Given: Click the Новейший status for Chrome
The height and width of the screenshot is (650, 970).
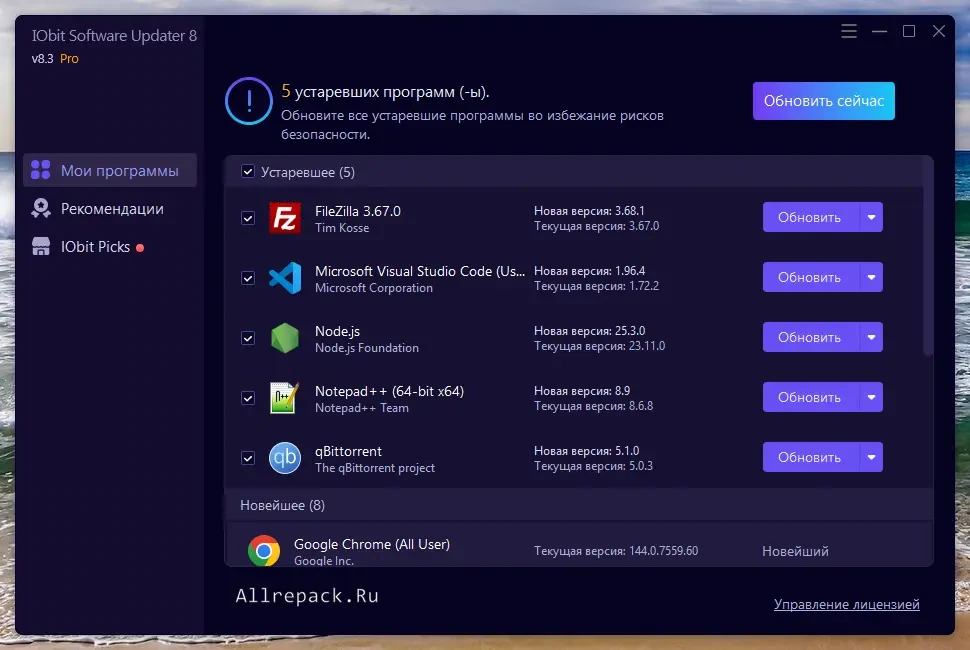Looking at the screenshot, I should pyautogui.click(x=795, y=551).
